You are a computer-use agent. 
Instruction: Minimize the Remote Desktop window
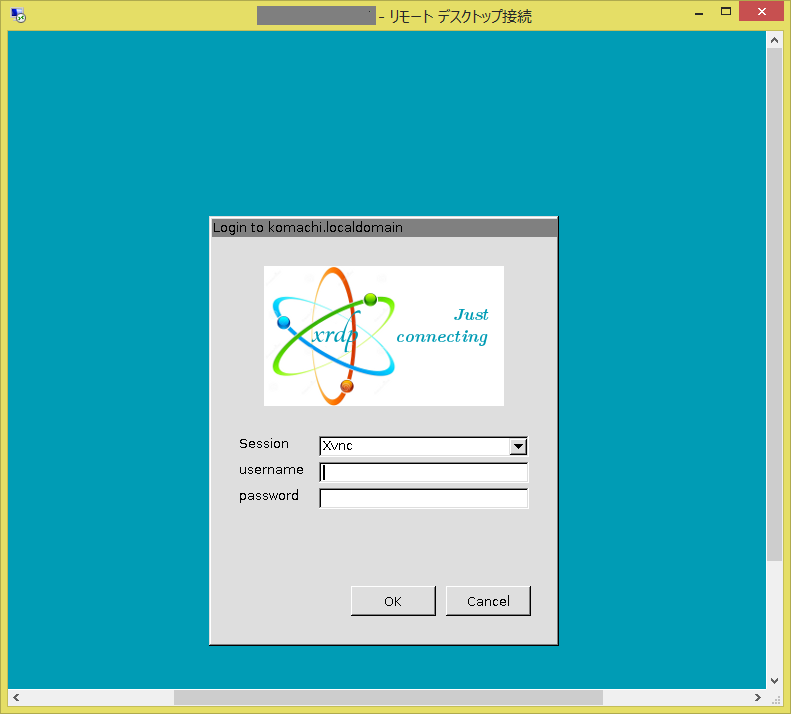tap(699, 12)
